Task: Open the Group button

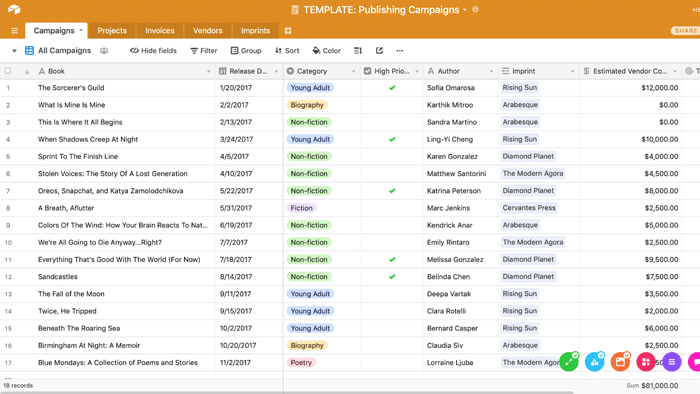Action: click(x=246, y=51)
